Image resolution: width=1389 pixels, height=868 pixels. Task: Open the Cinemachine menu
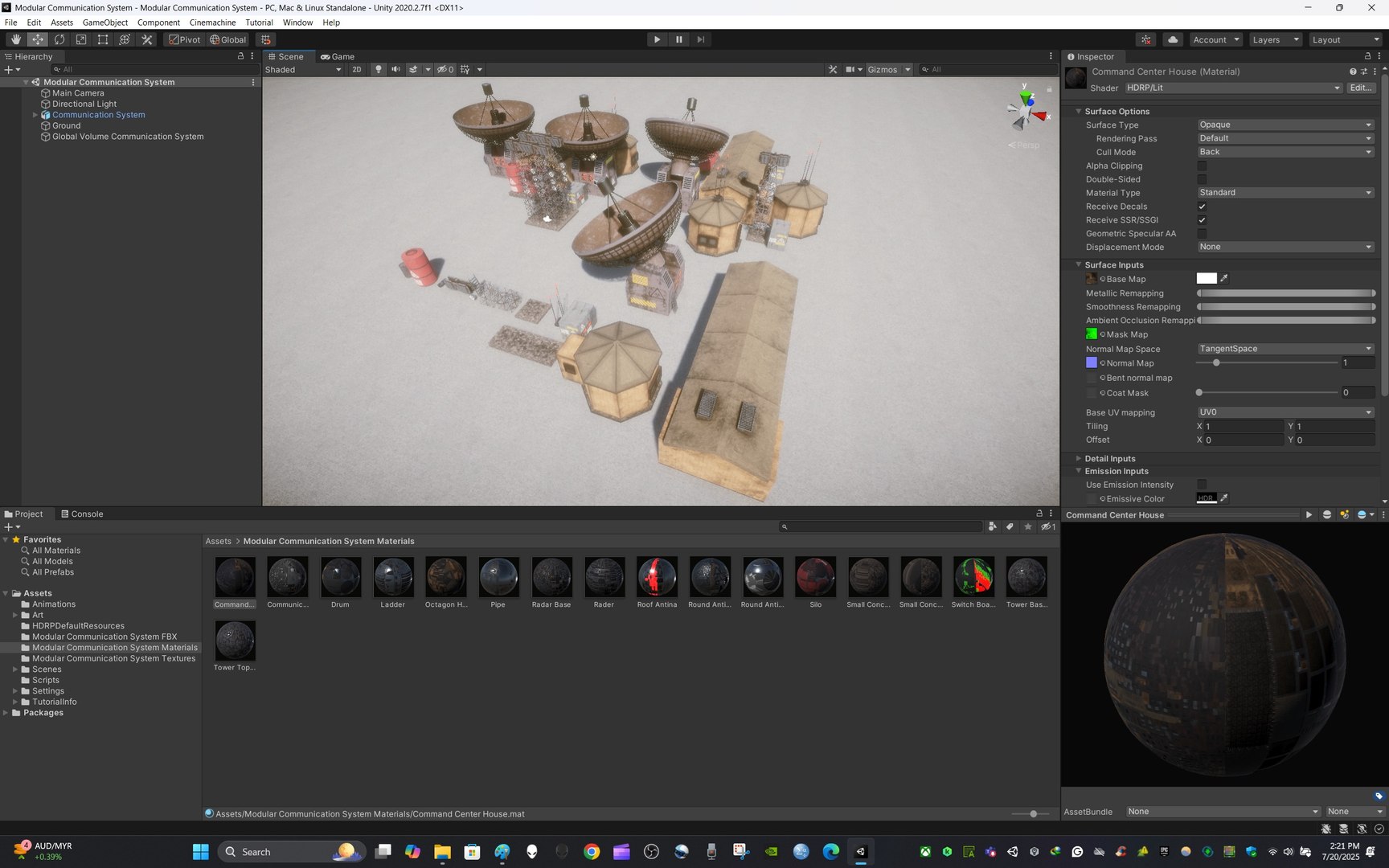(212, 23)
